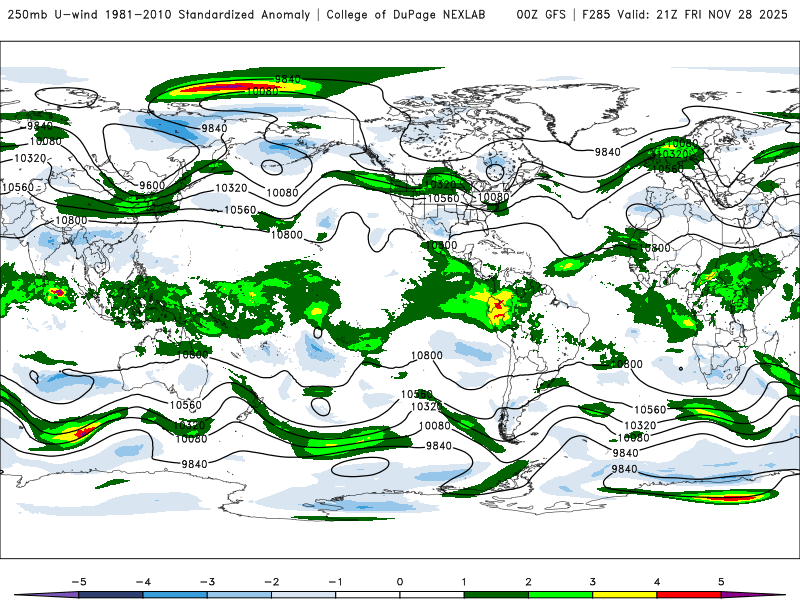Viewport: 800px width, 600px height.
Task: Click the '-1' tick label on colorbar
Action: tap(335, 582)
